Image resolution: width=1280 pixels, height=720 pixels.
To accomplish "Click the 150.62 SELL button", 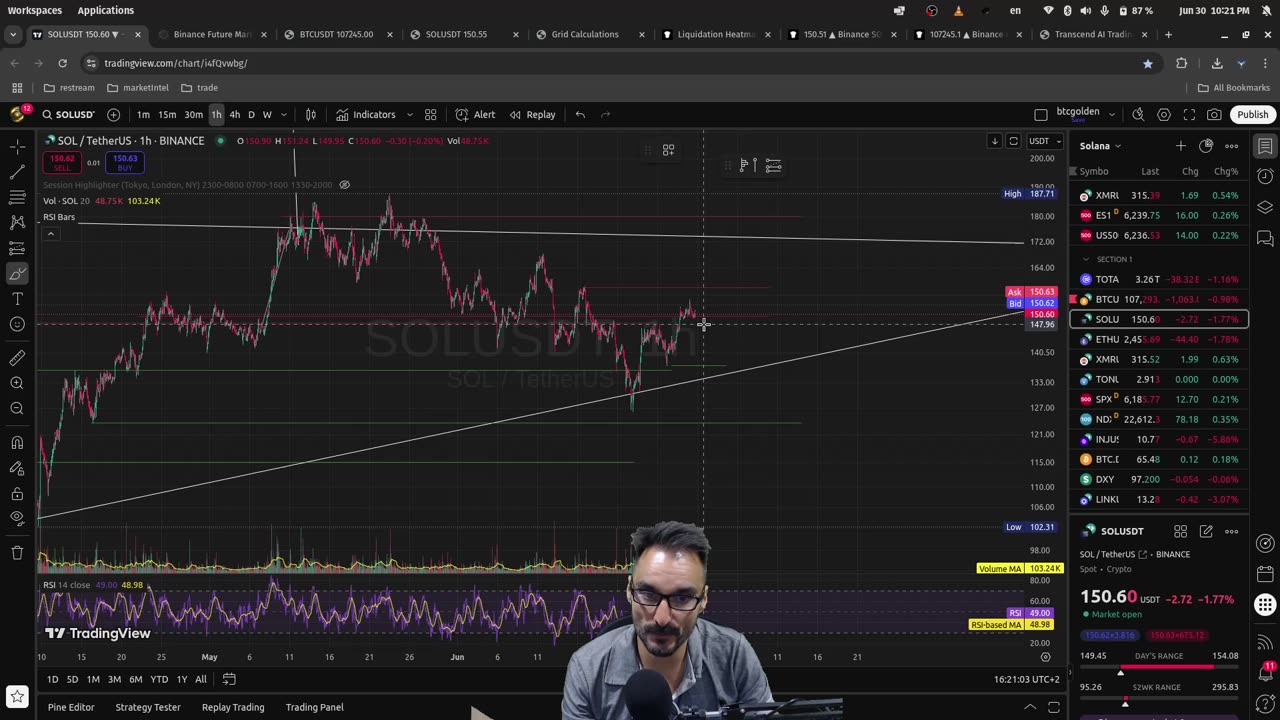I will (62, 162).
